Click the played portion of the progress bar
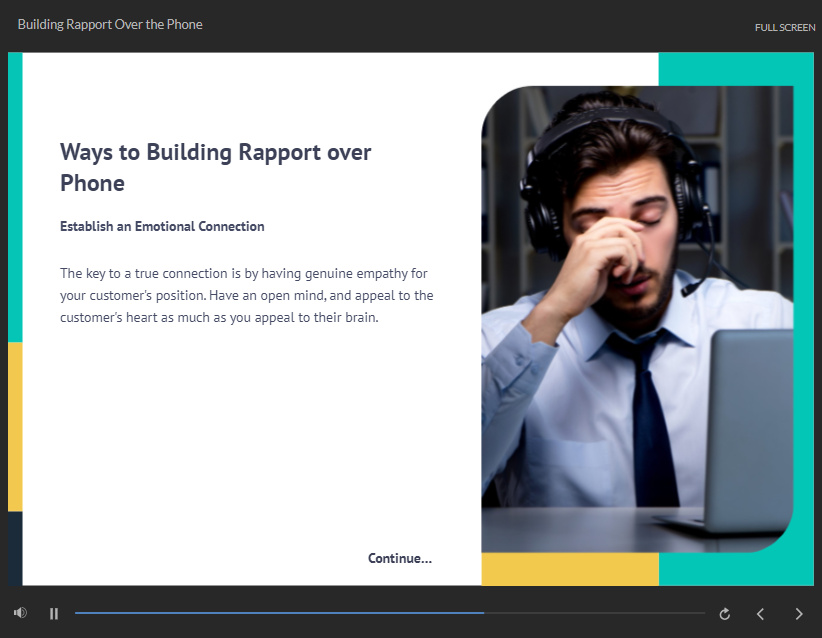822x638 pixels. (x=280, y=613)
